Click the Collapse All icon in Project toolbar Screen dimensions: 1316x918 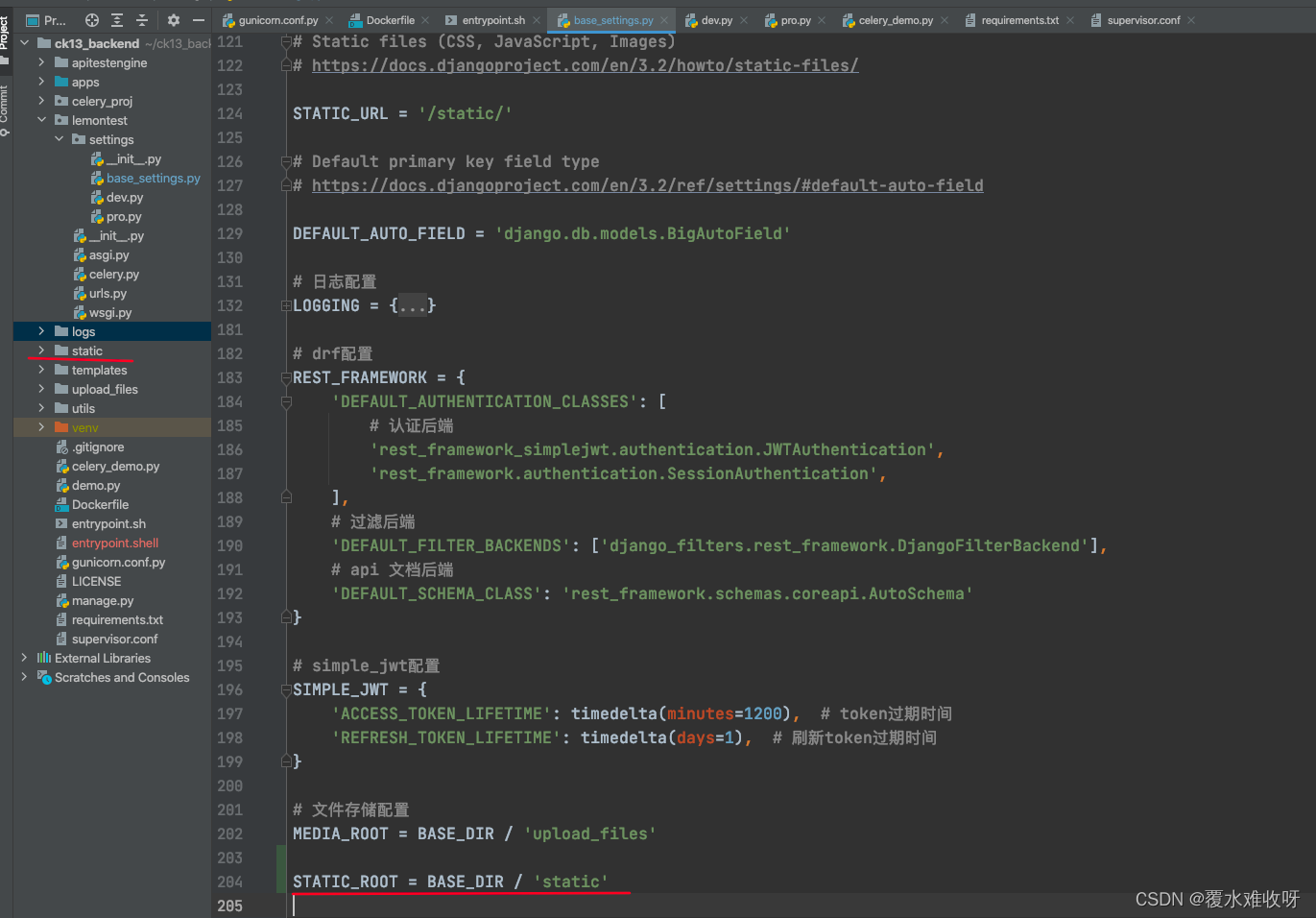(x=142, y=20)
